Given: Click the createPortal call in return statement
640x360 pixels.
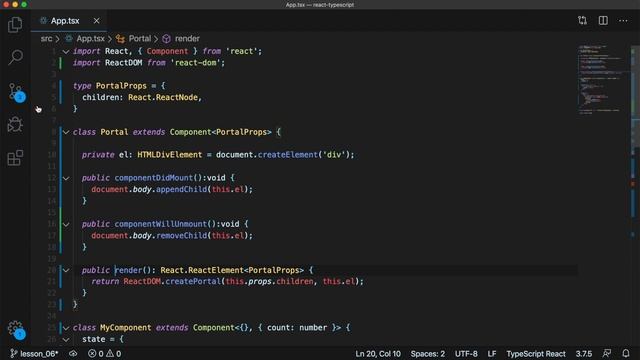Looking at the screenshot, I should [x=193, y=281].
